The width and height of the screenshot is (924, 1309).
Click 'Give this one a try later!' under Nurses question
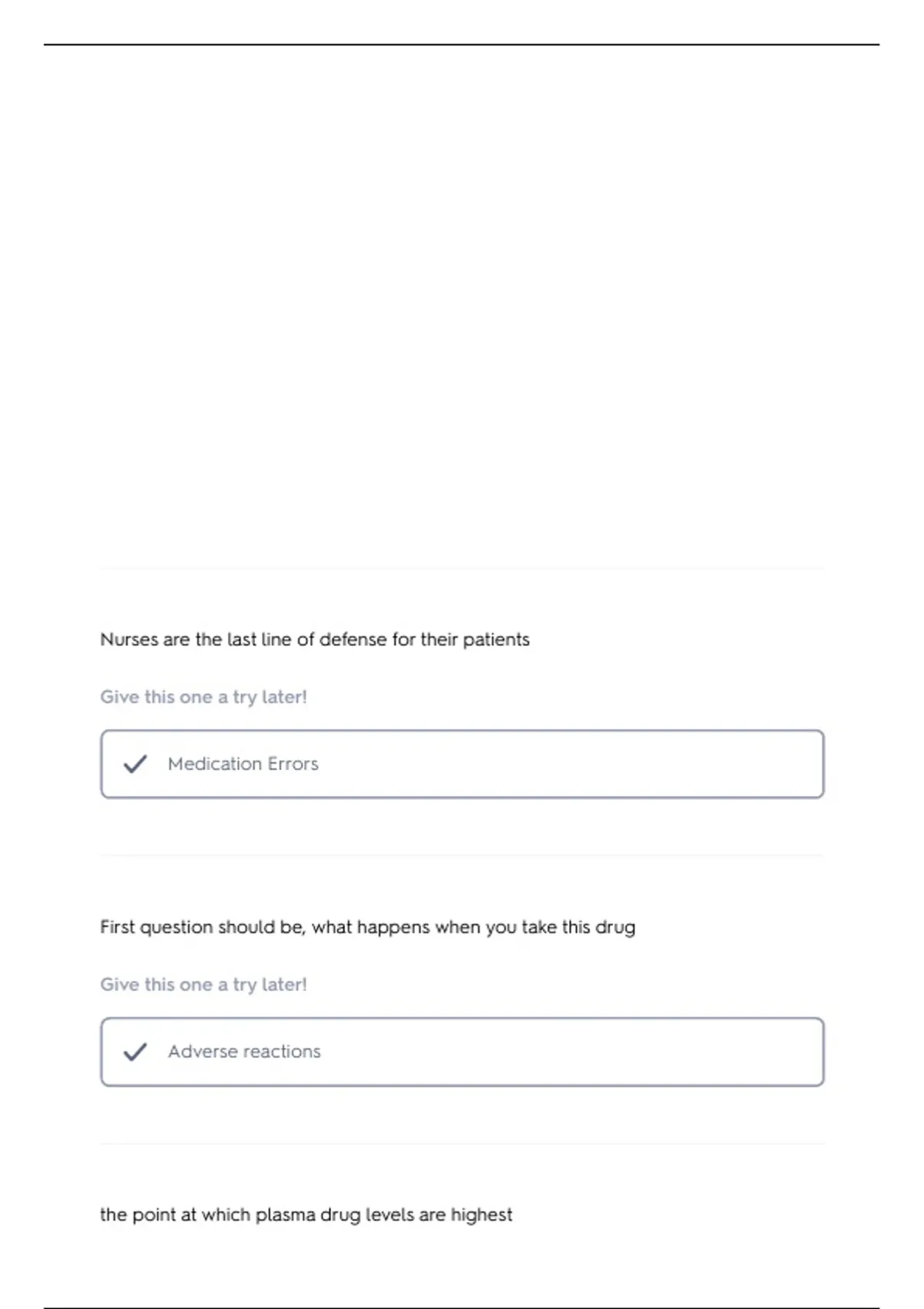[203, 697]
